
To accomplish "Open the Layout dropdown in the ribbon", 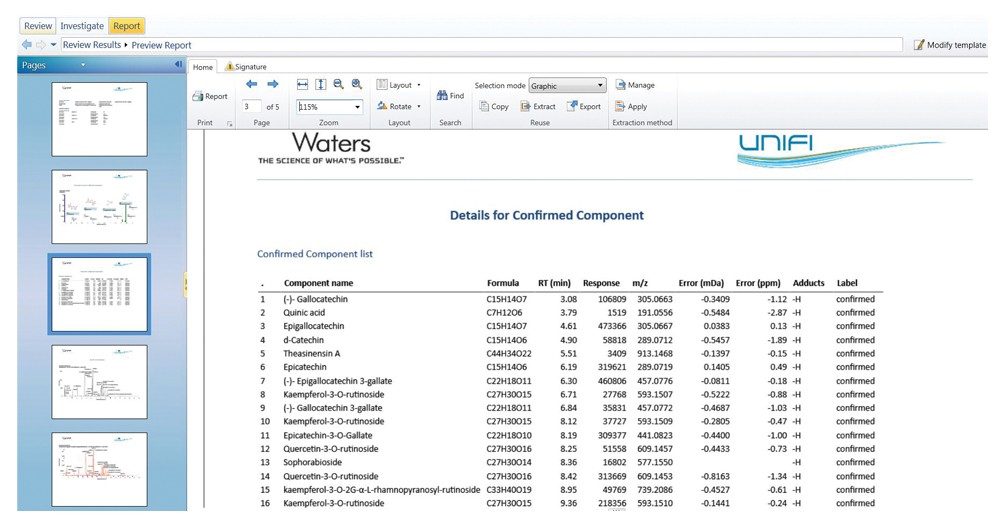I will [x=399, y=85].
